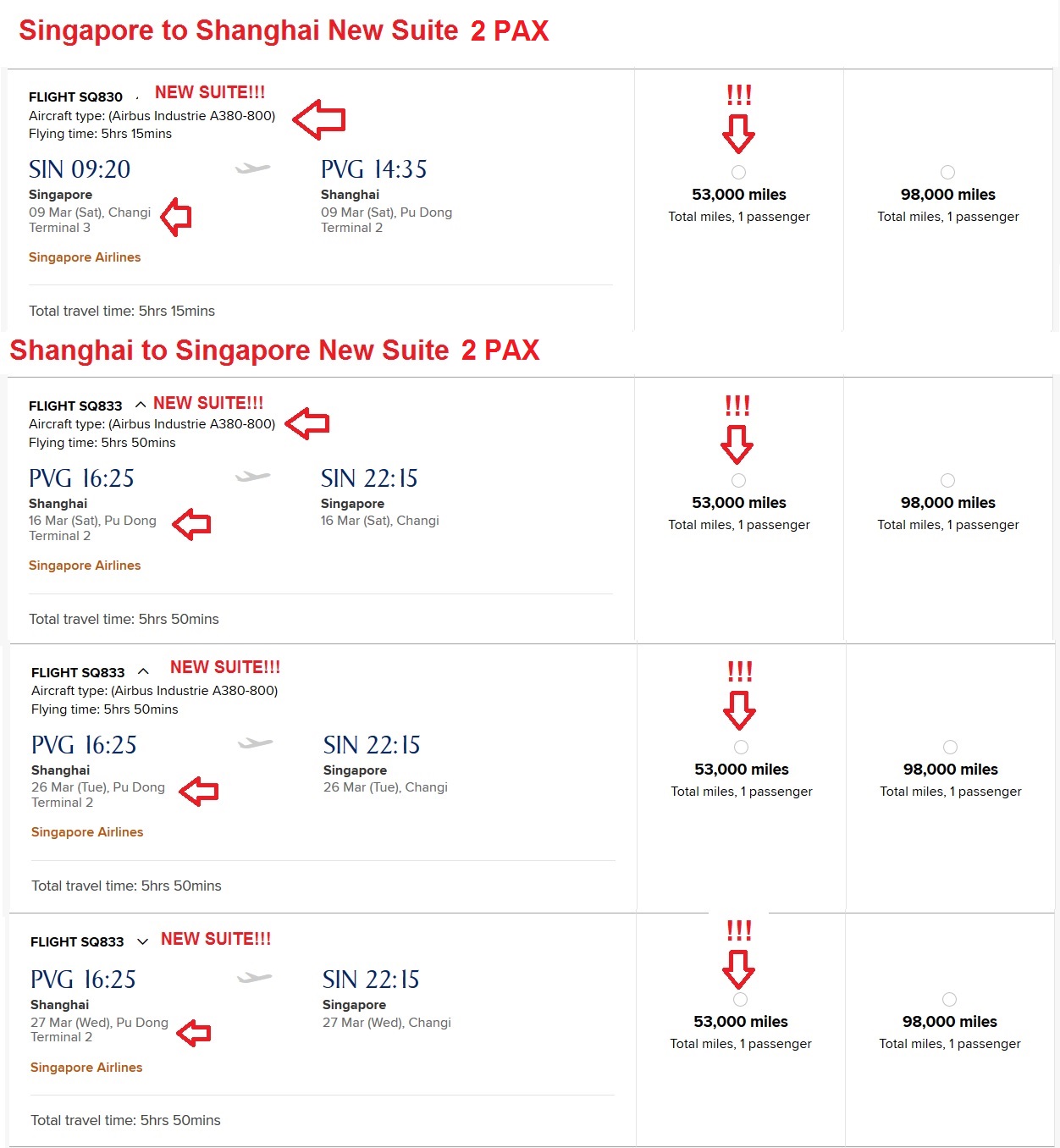The width and height of the screenshot is (1060, 1148).
Task: Expand details of SQ833 flight on 27 Mar
Action: pyautogui.click(x=142, y=941)
